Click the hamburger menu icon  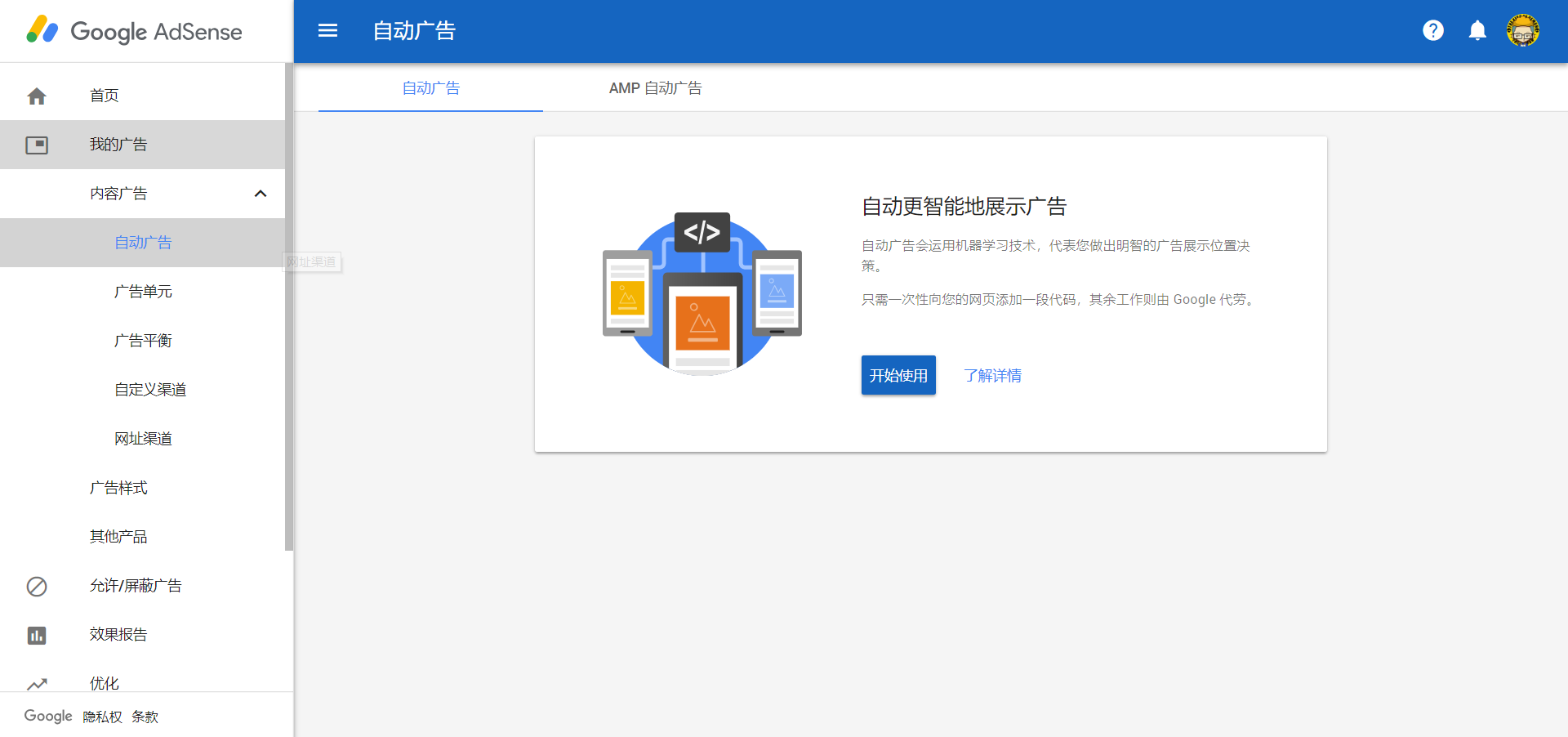click(327, 31)
